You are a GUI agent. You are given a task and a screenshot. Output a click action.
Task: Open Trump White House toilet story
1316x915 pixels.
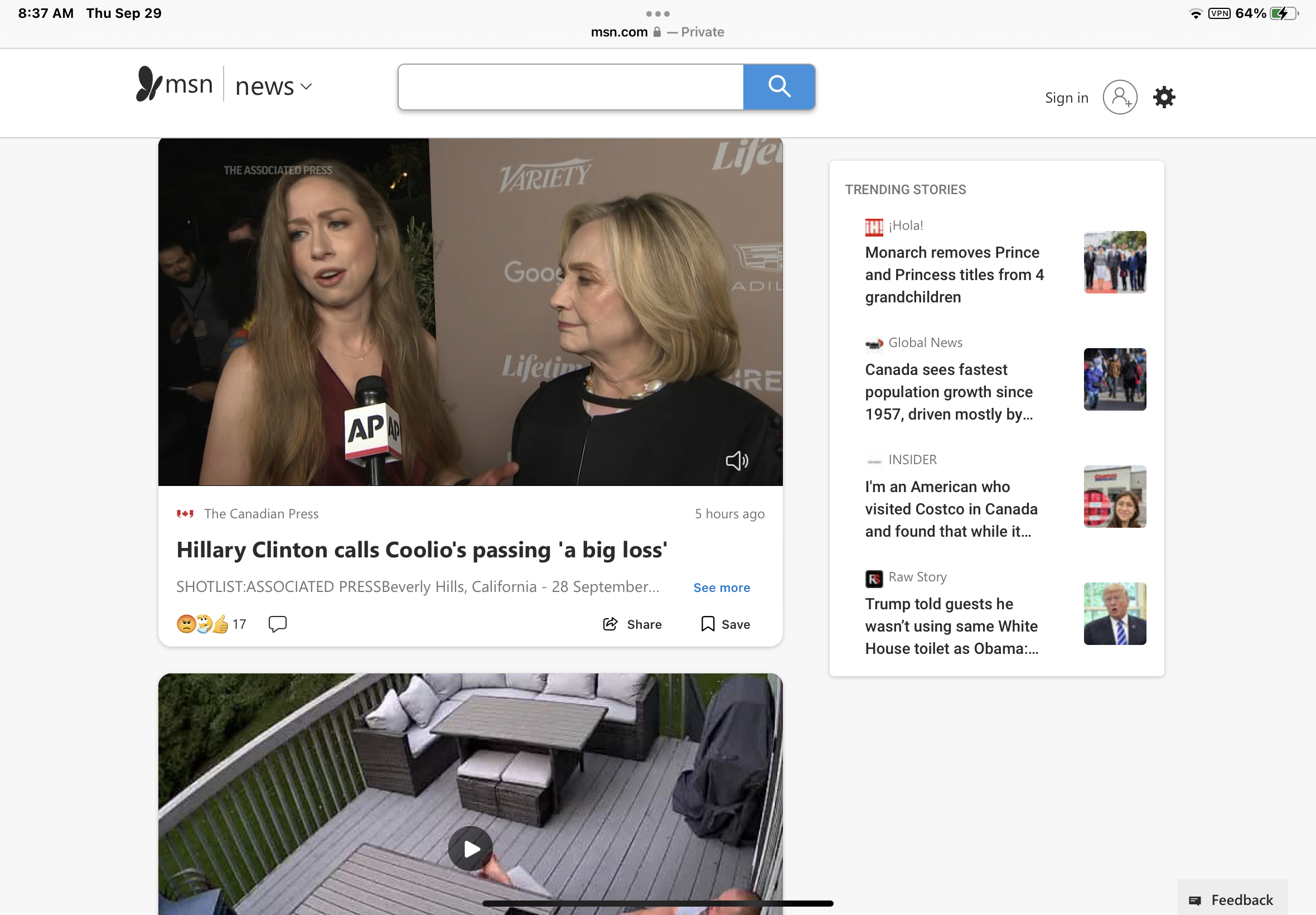pos(952,627)
